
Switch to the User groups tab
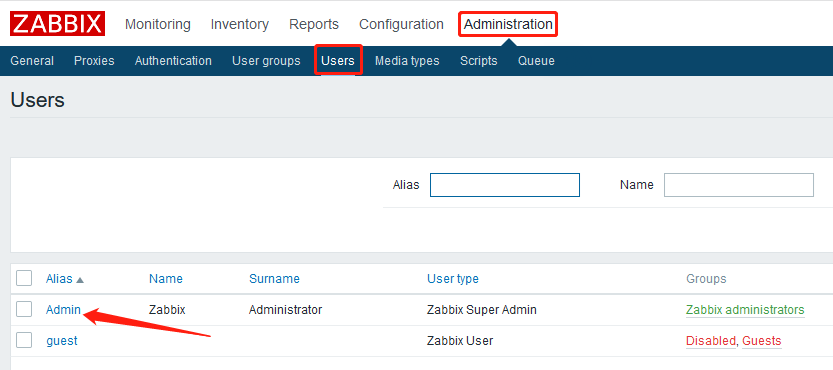[x=266, y=61]
